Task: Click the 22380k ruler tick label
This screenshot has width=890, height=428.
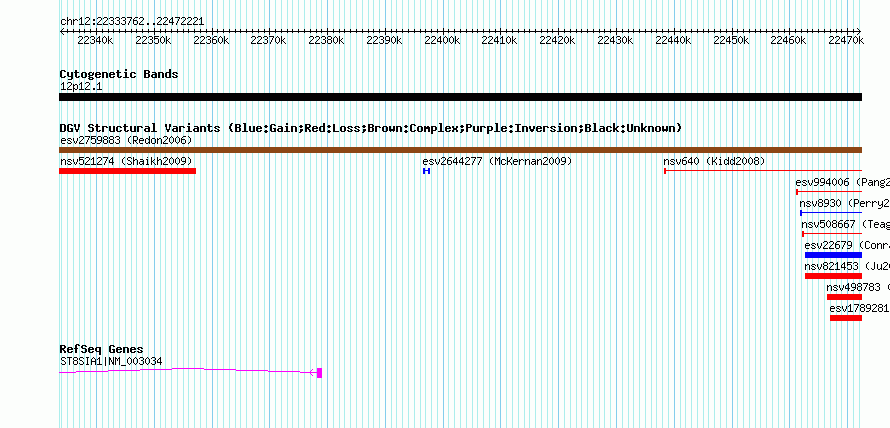Action: pyautogui.click(x=326, y=40)
